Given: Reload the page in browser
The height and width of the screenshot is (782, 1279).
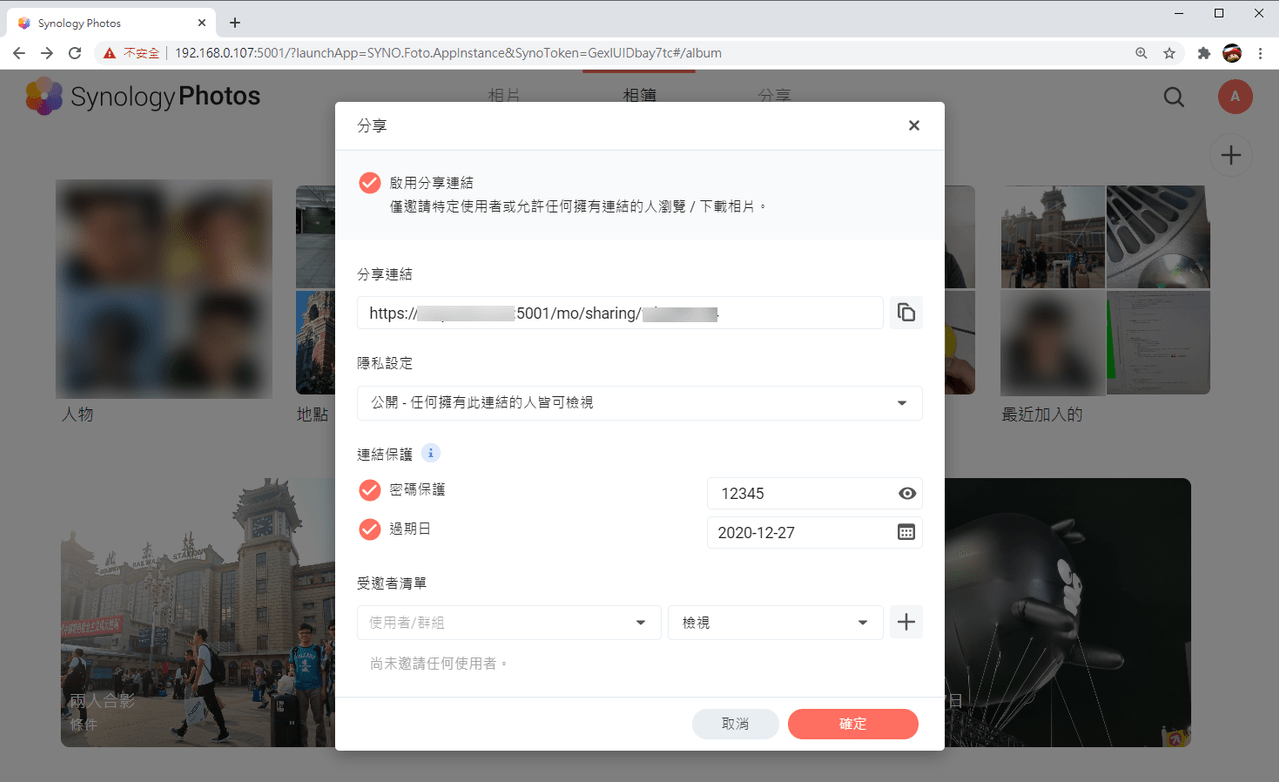Looking at the screenshot, I should 75,53.
